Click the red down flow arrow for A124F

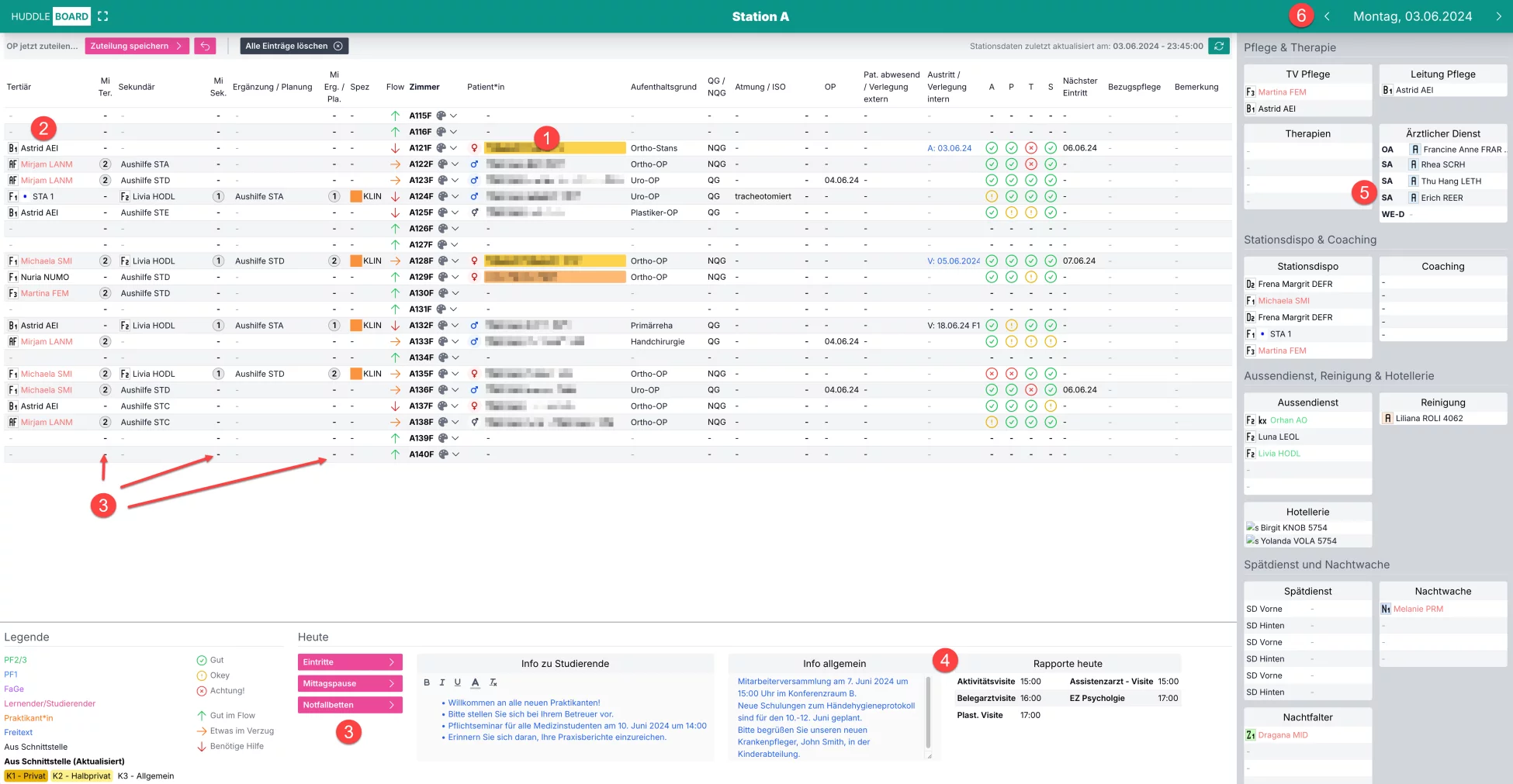coord(395,196)
